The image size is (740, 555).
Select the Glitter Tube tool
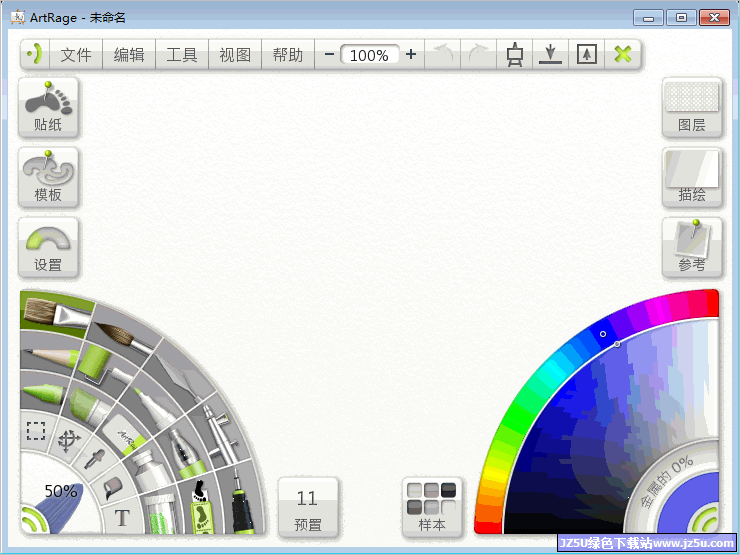[x=163, y=514]
